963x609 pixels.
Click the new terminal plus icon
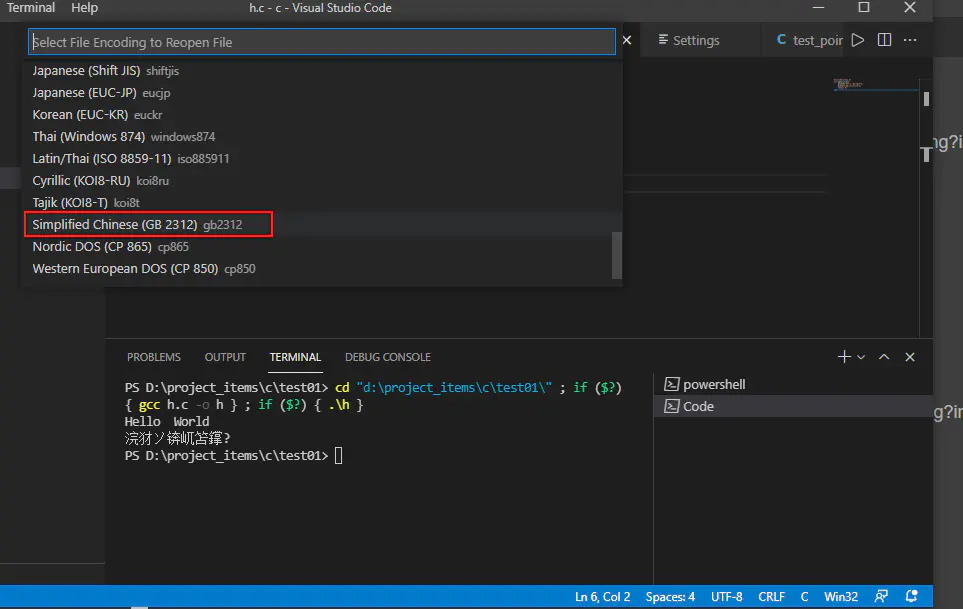(843, 357)
